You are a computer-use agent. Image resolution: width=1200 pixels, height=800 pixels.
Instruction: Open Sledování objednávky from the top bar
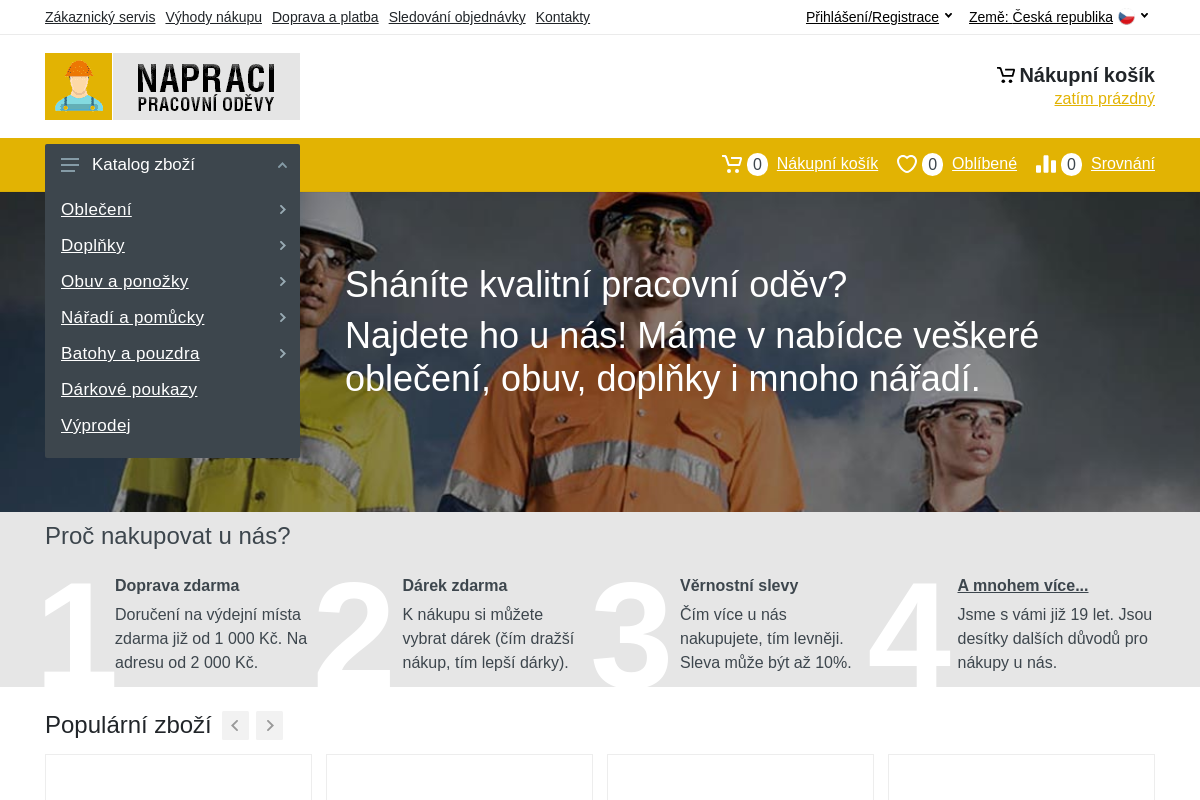coord(457,16)
